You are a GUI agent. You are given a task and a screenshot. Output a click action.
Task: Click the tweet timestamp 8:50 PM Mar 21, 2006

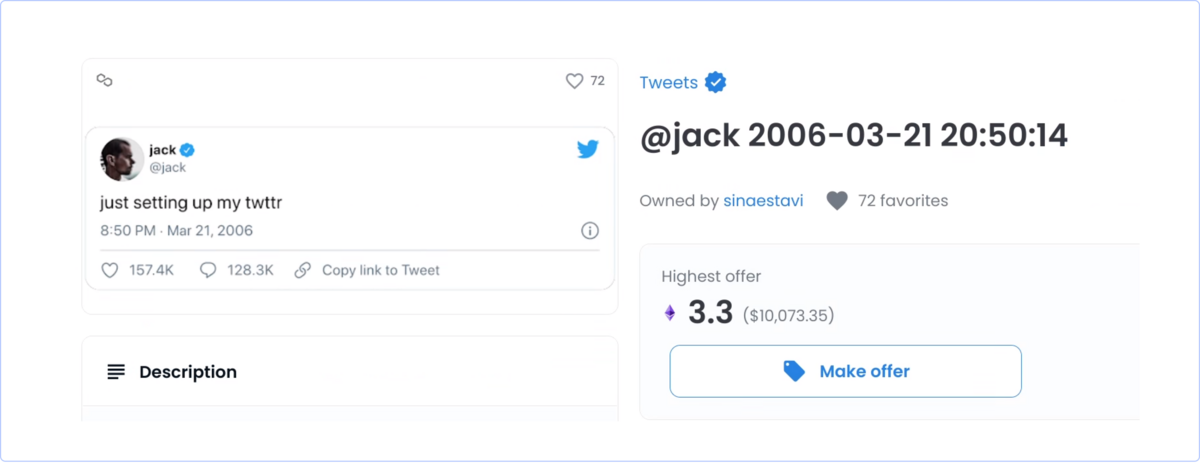[x=176, y=231]
